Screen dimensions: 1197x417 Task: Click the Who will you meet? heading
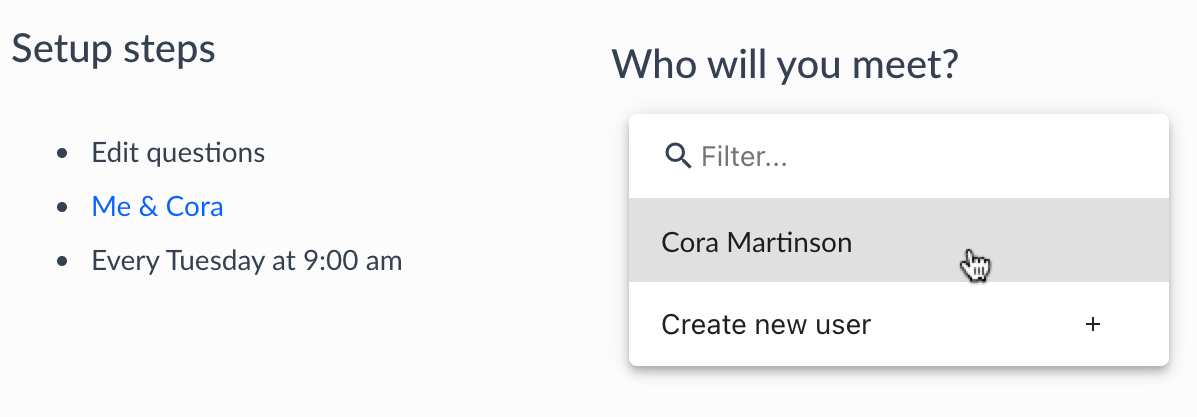point(785,65)
